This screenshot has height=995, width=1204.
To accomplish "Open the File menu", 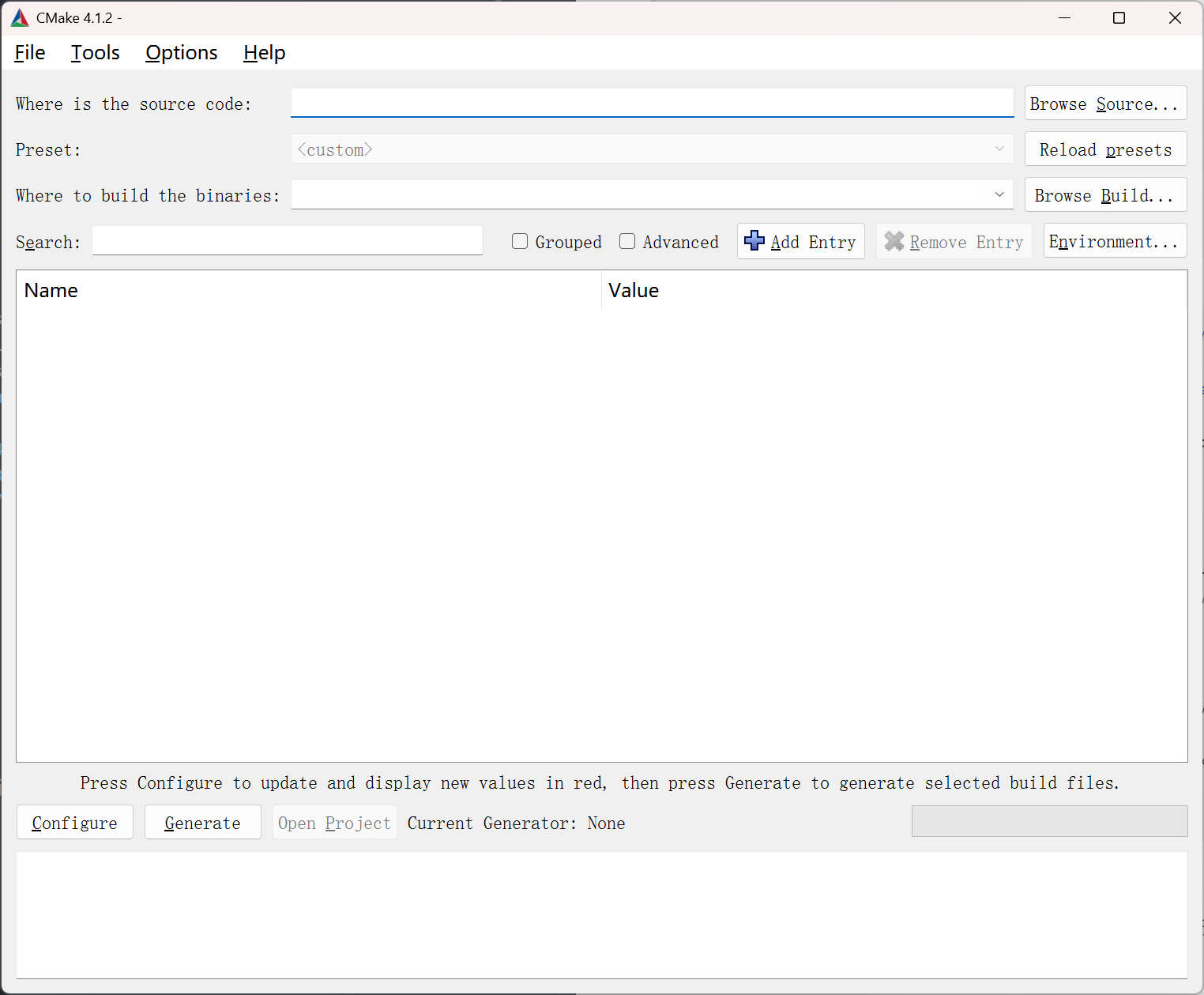I will click(30, 53).
